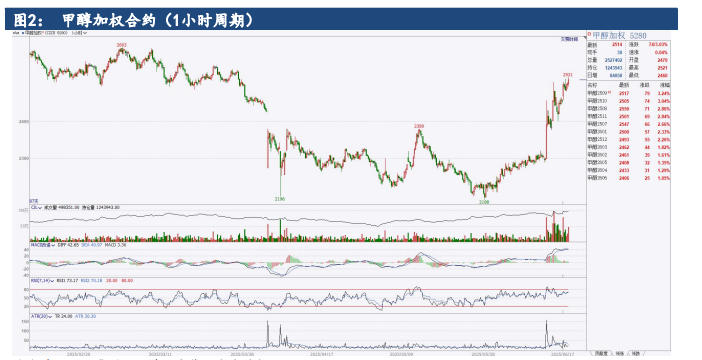Select the 甲醇2508 contract row
The width and height of the screenshot is (702, 360).
click(x=629, y=109)
